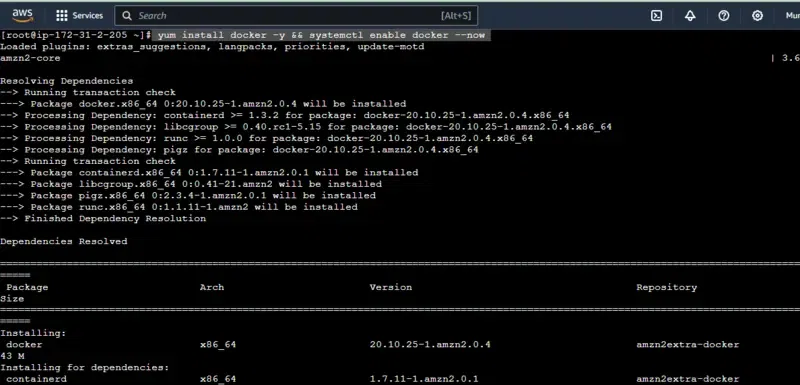Screen dimensions: 800x385
Task: Click x86_64 arch in containerd row
Action: coord(218,379)
